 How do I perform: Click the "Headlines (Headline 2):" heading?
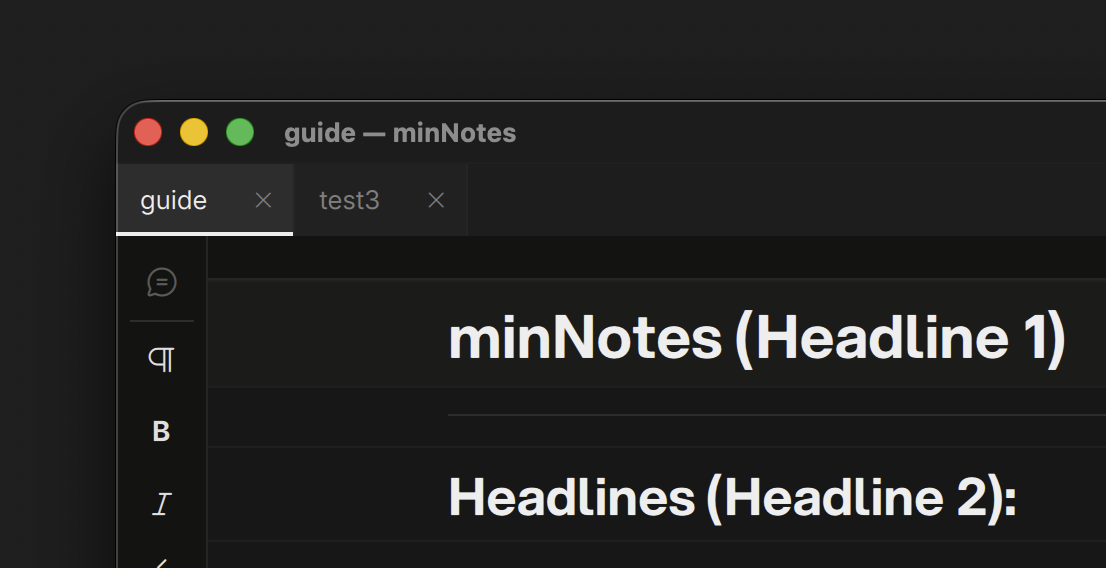(732, 497)
